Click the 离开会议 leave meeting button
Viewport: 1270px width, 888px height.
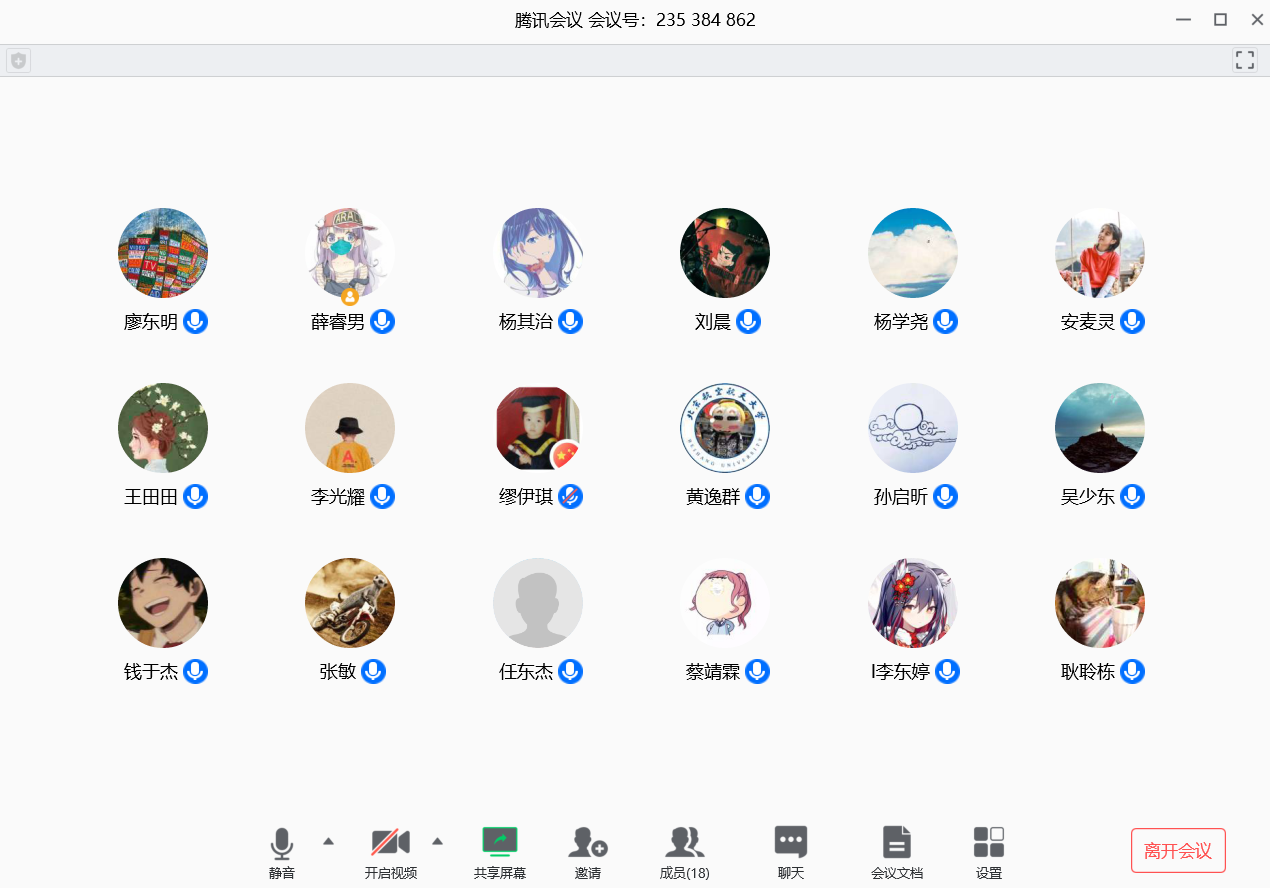point(1178,851)
